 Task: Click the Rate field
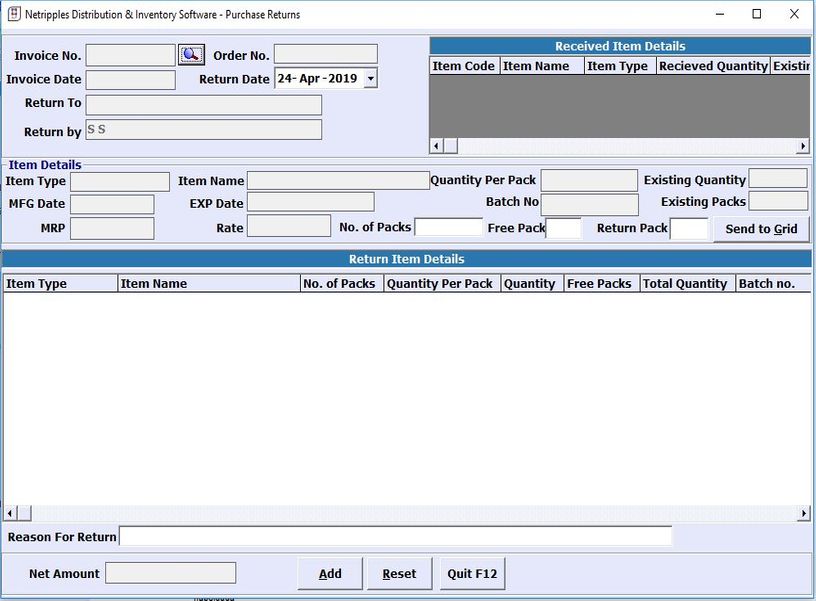click(x=289, y=226)
